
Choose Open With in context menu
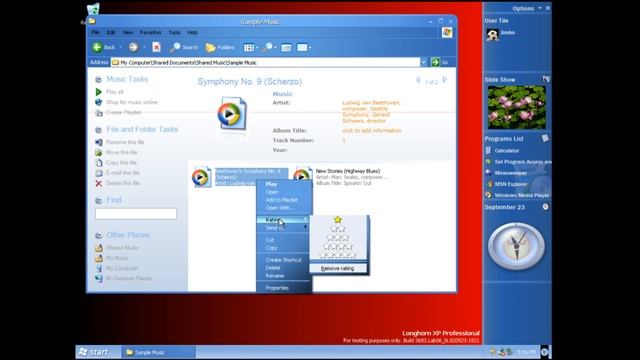pyautogui.click(x=280, y=208)
